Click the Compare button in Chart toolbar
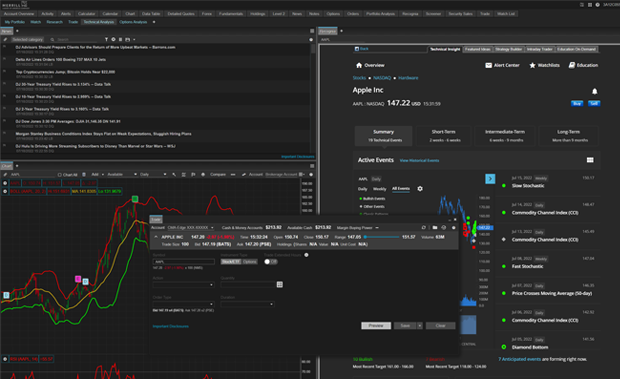This screenshot has width=620, height=379. click(x=217, y=174)
